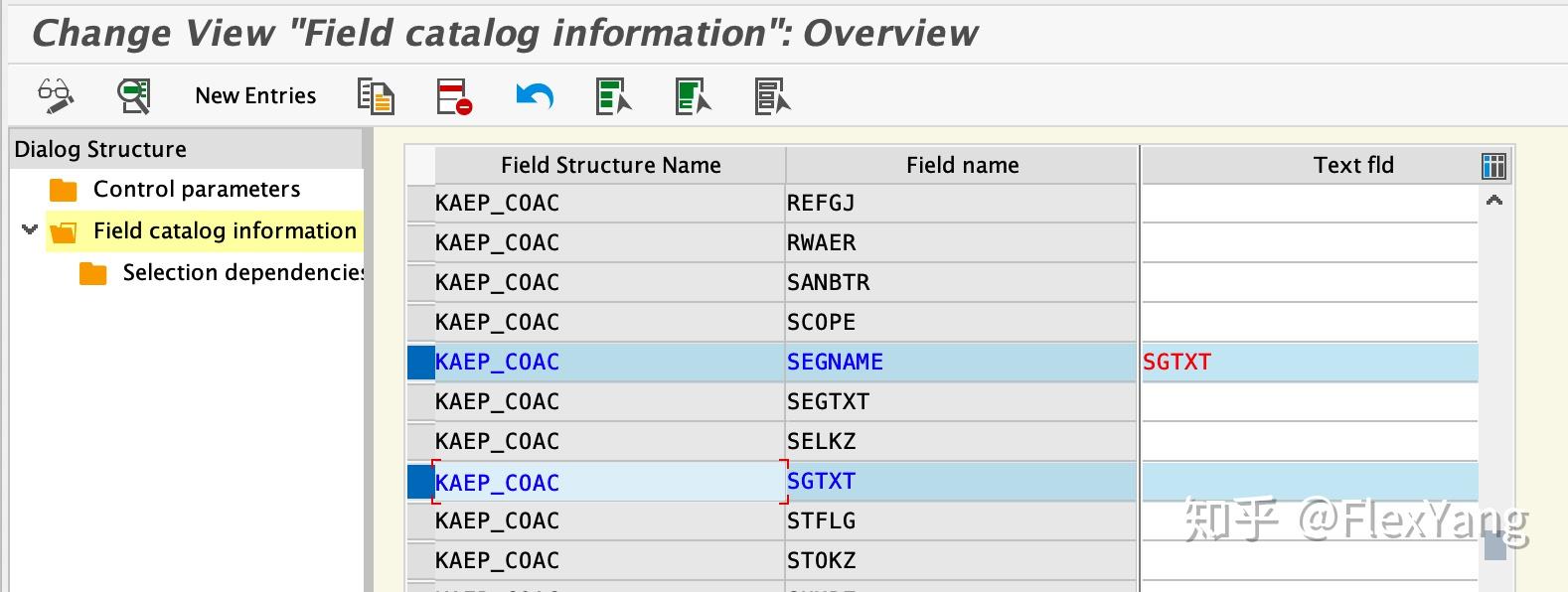
Task: Toggle the row selector for the SEGTXT row
Action: pyautogui.click(x=421, y=401)
